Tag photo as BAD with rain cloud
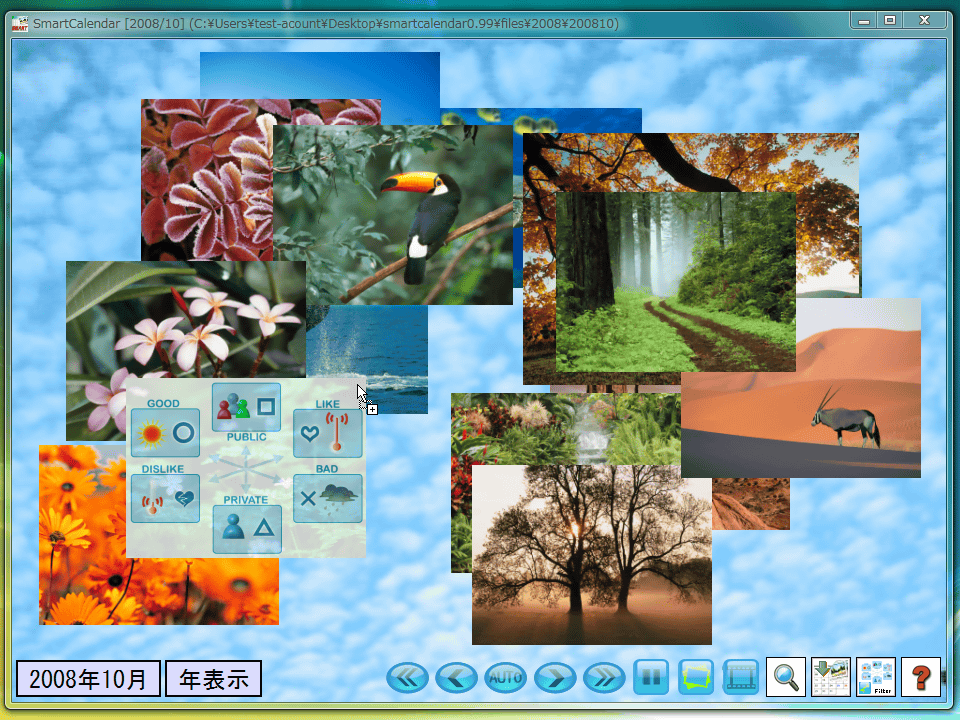 [328, 498]
